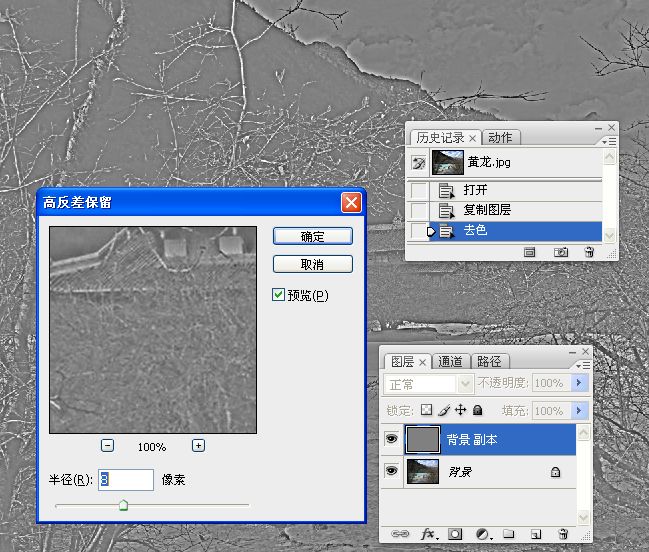Switch to the 通道 tab
The image size is (649, 552).
coord(450,362)
